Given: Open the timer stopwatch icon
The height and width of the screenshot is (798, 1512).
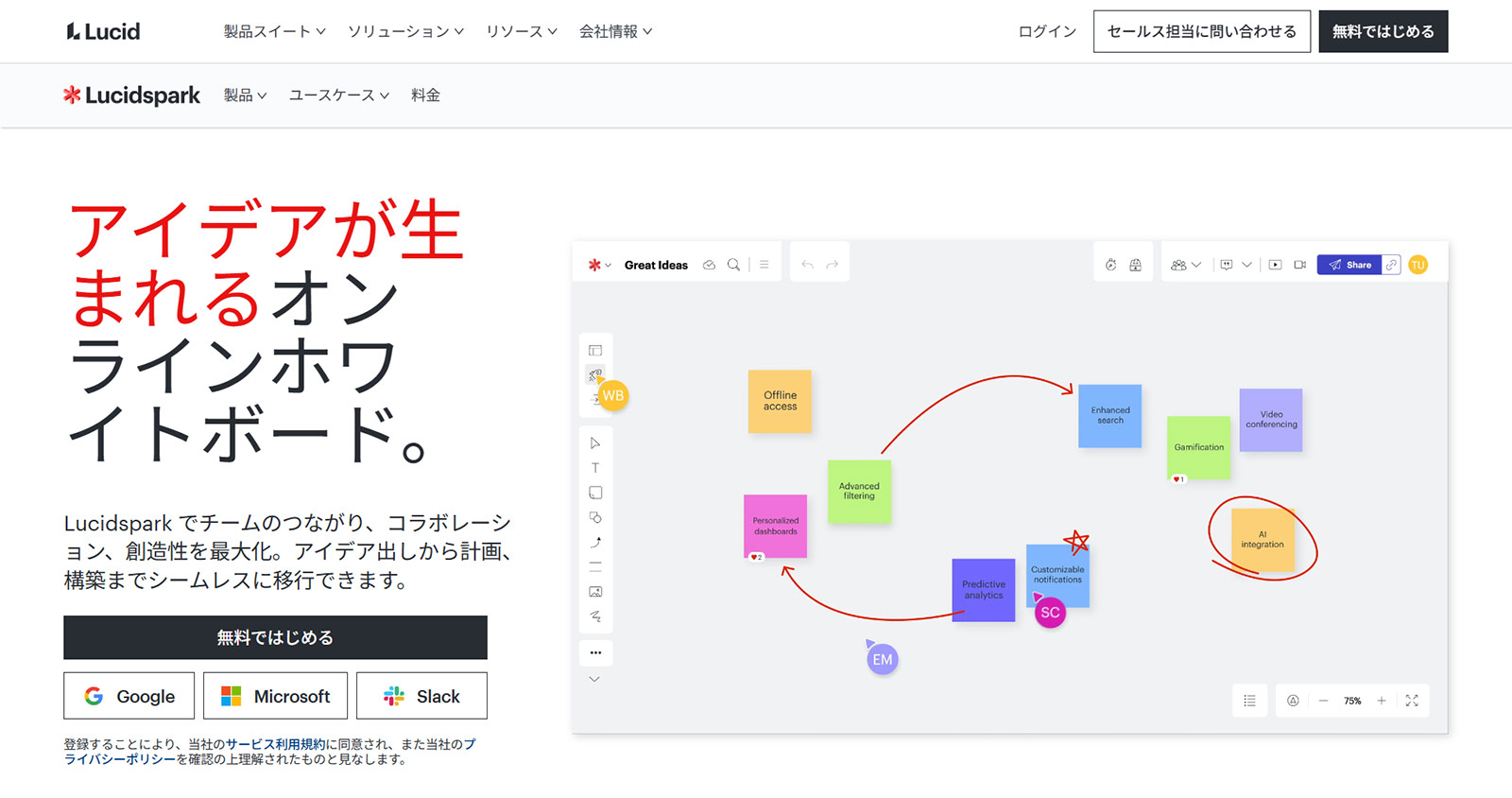Looking at the screenshot, I should [1111, 265].
